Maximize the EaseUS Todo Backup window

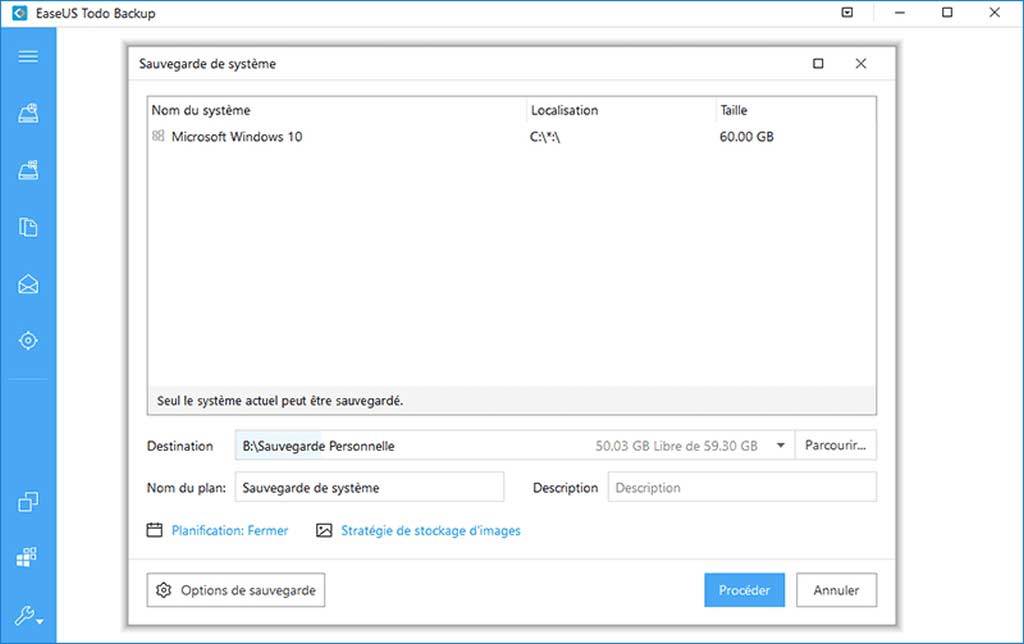tap(947, 12)
